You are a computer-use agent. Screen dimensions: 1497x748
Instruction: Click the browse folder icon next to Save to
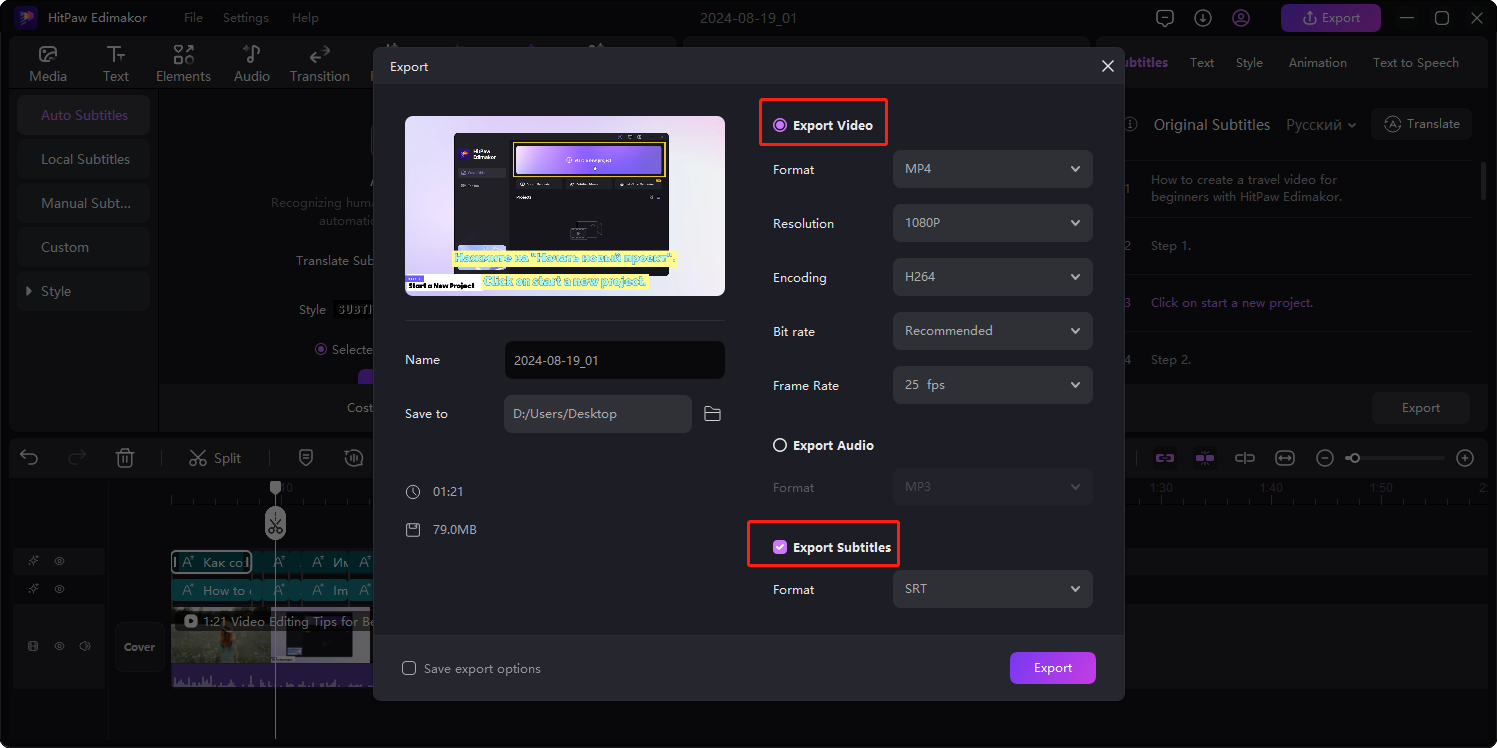tap(712, 414)
